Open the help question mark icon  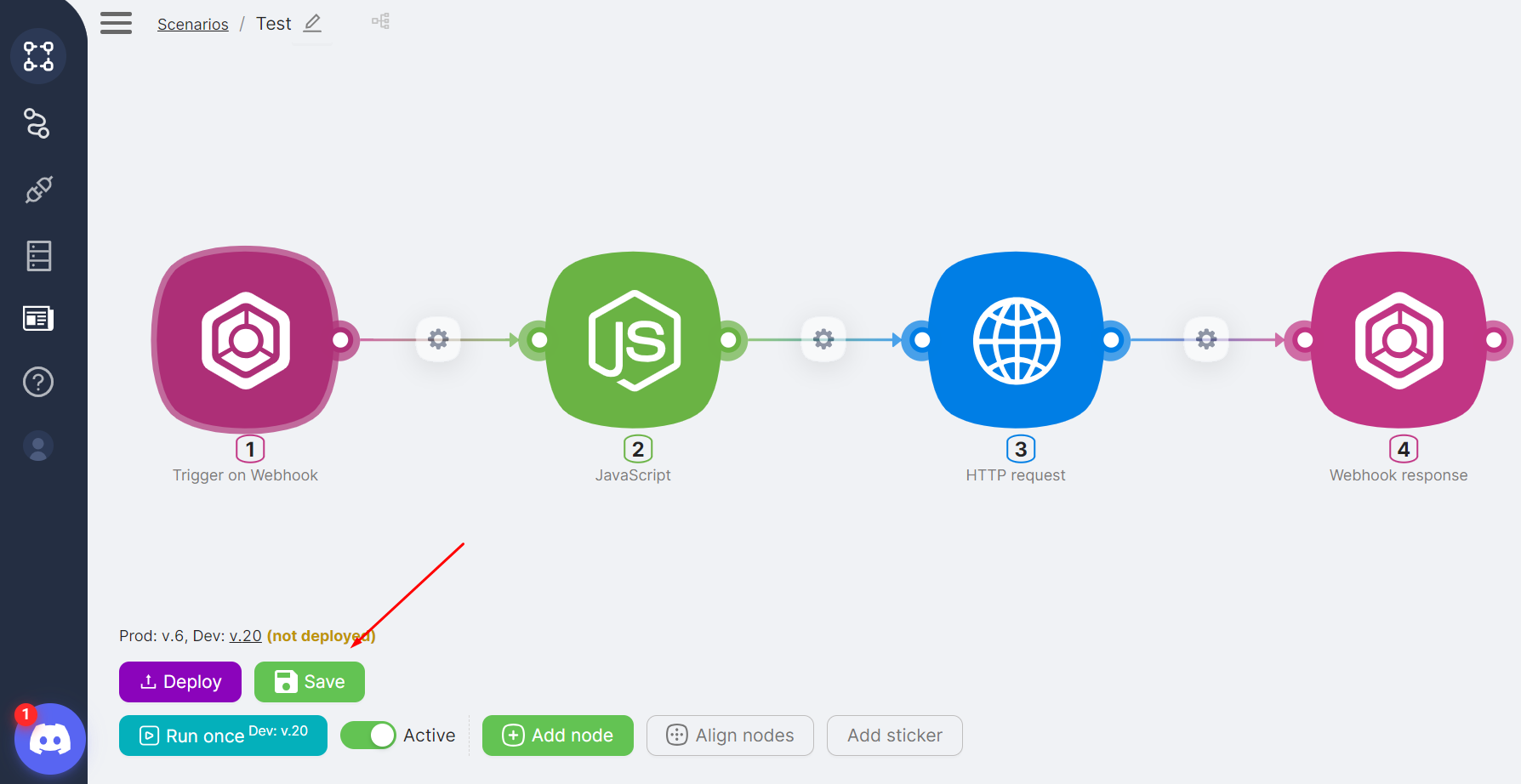coord(38,382)
